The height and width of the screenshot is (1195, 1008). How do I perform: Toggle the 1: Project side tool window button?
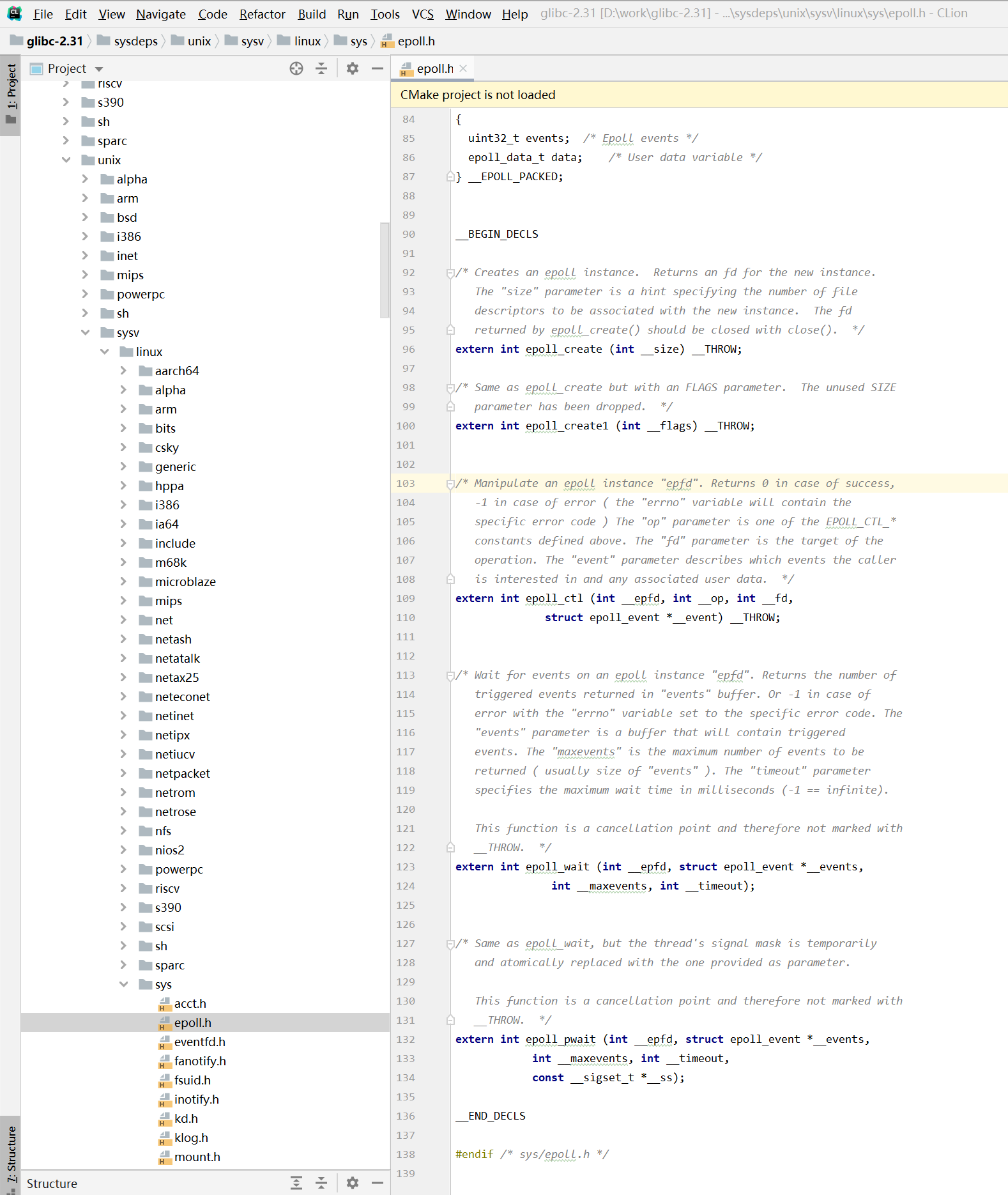(10, 95)
